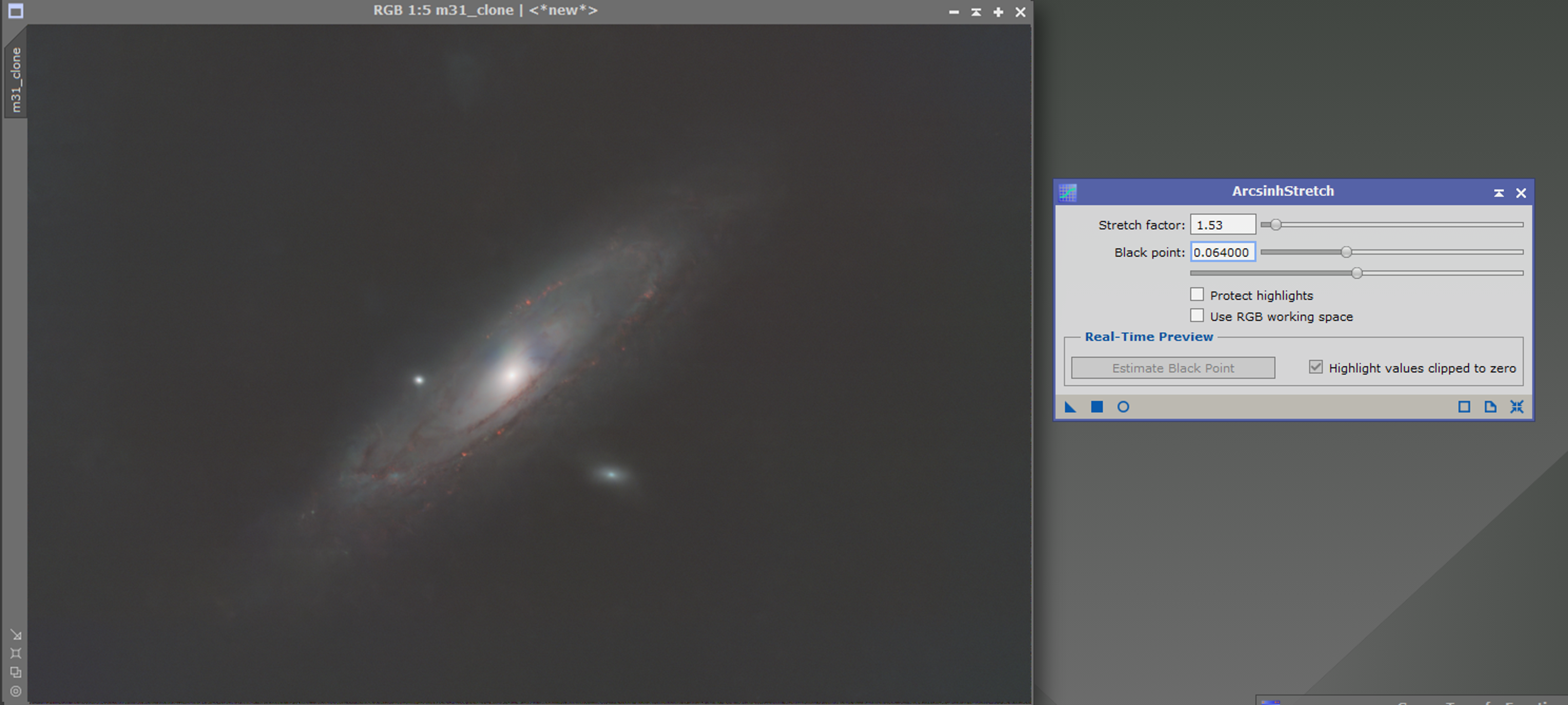This screenshot has height=705, width=1568.
Task: Enable Protect highlights checkbox
Action: (x=1197, y=295)
